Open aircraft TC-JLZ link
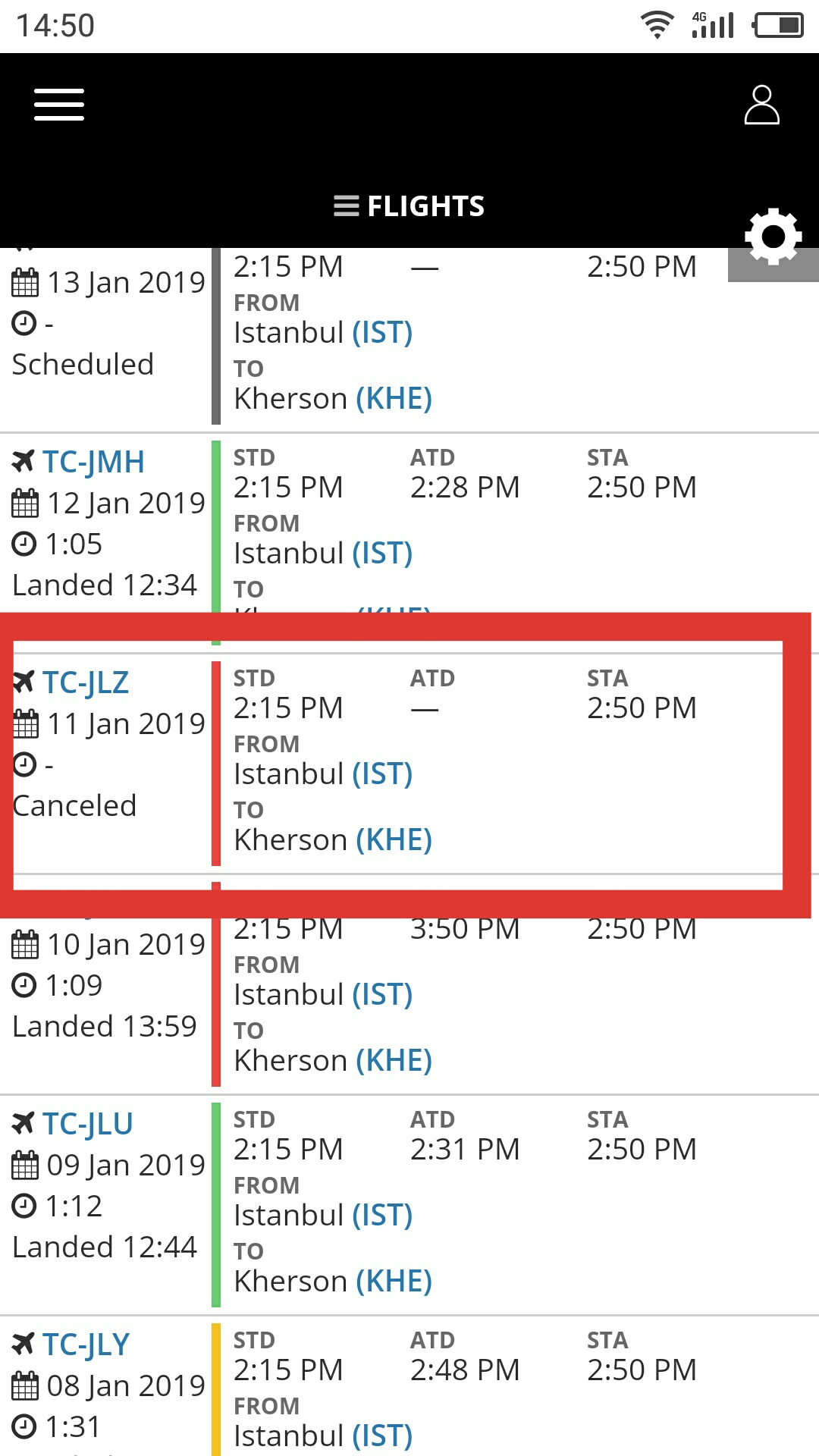The height and width of the screenshot is (1456, 819). [x=86, y=682]
